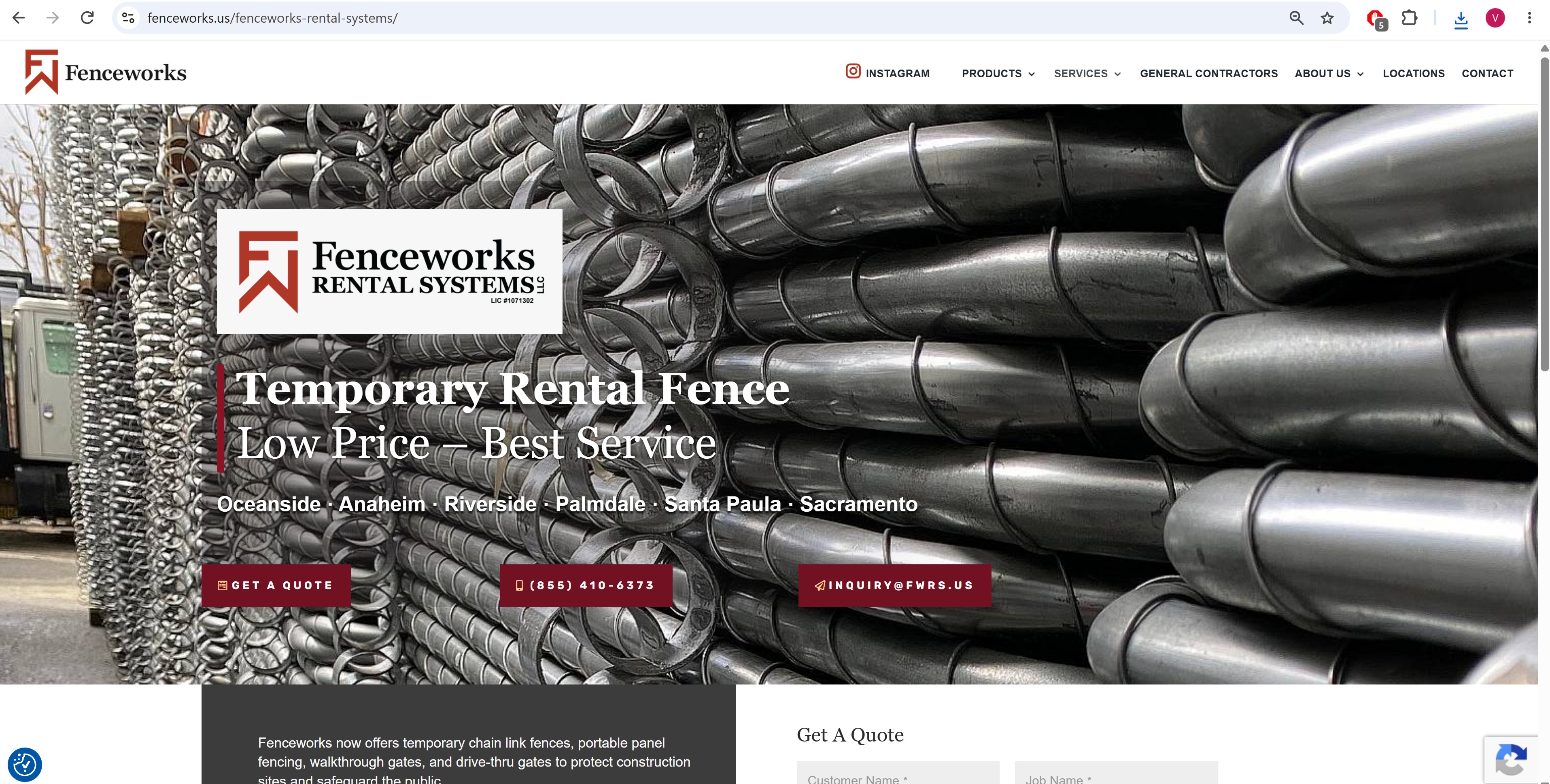View site information icon in address bar

point(128,18)
